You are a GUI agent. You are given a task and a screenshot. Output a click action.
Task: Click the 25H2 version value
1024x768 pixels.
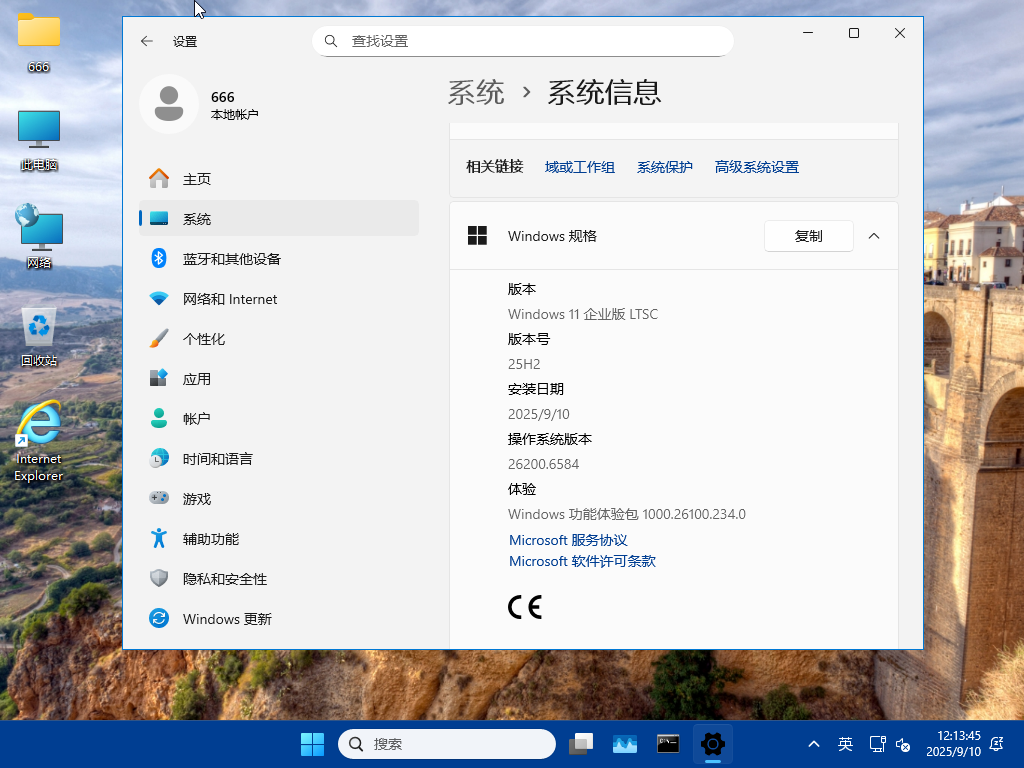click(524, 364)
